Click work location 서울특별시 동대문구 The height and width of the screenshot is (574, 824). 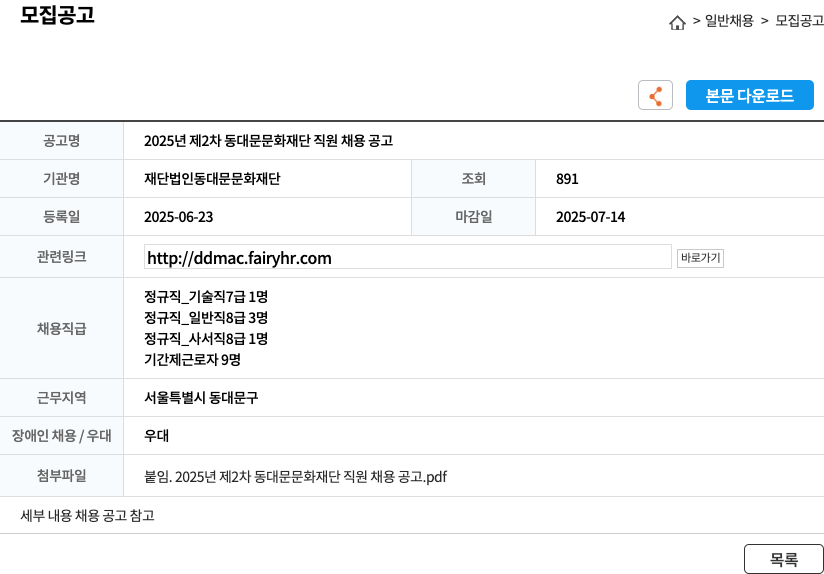[x=201, y=398]
